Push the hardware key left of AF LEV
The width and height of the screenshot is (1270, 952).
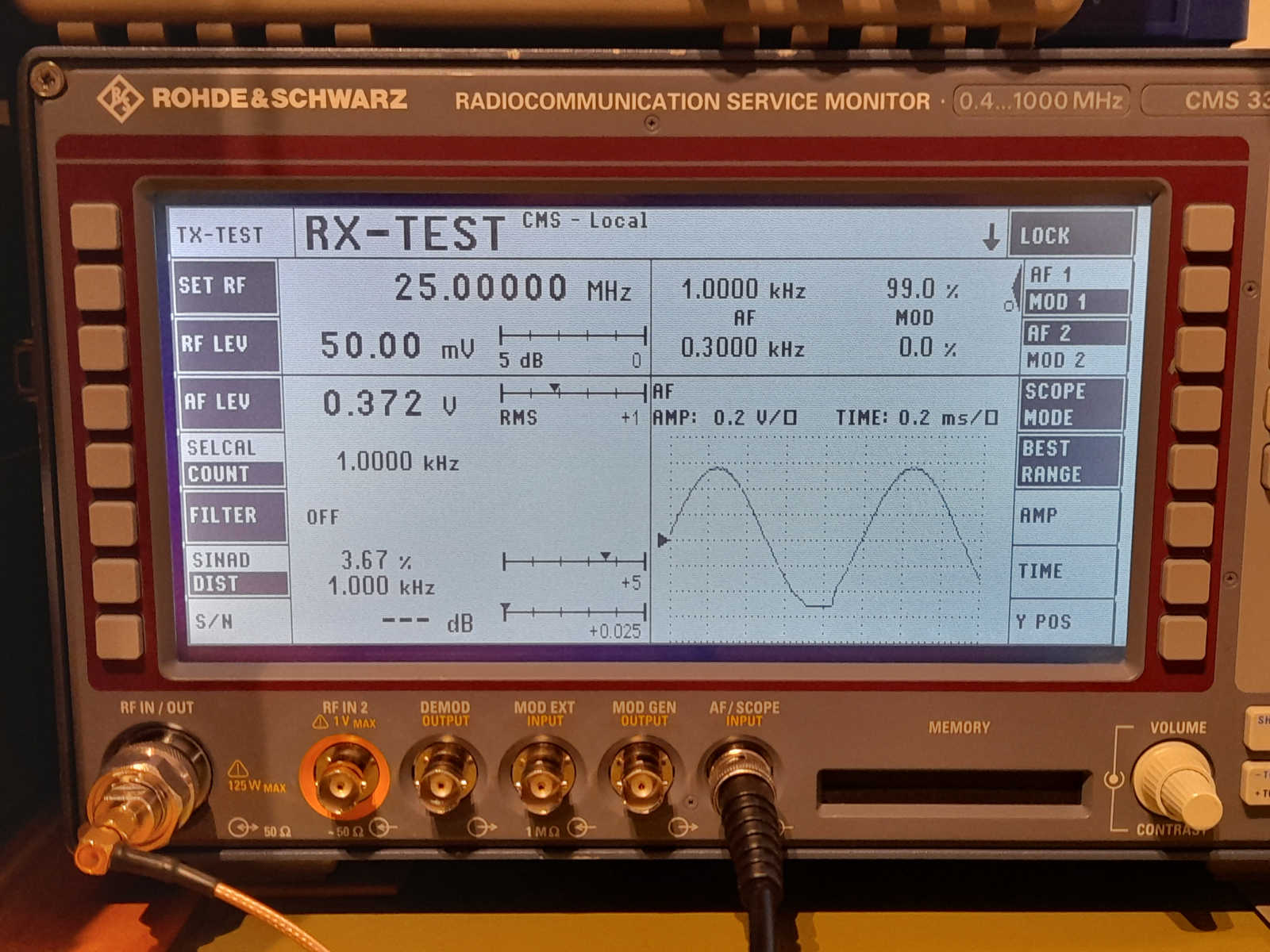pyautogui.click(x=106, y=407)
